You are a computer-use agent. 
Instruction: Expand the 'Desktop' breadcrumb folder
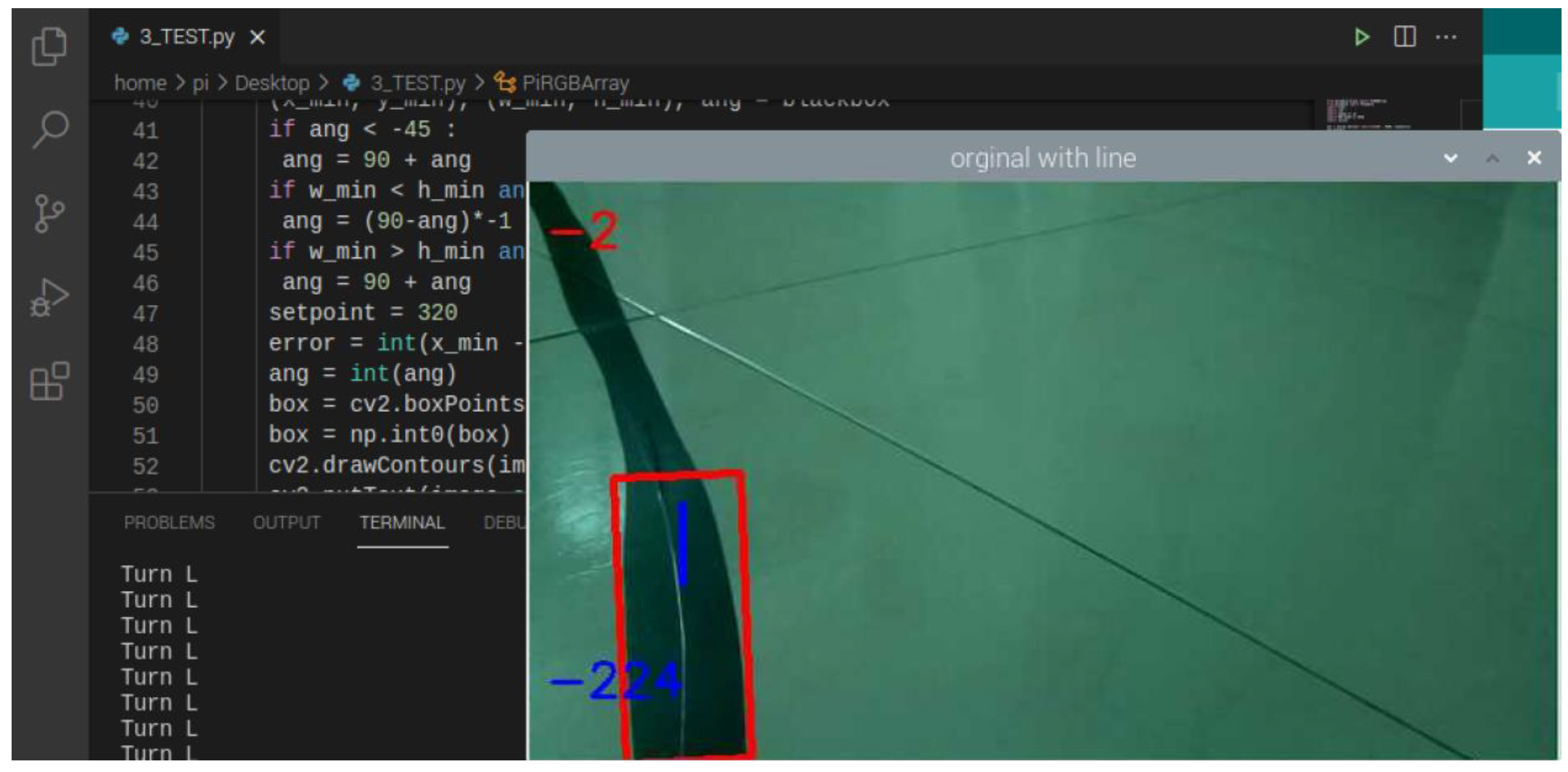coord(272,83)
